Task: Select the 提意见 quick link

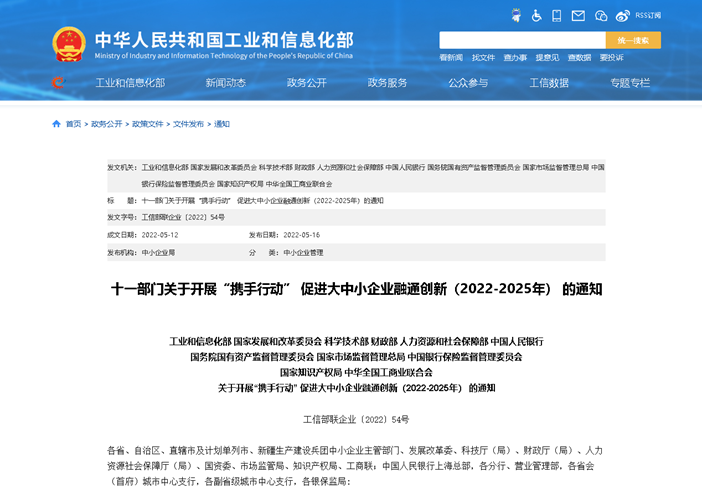Action: (547, 58)
